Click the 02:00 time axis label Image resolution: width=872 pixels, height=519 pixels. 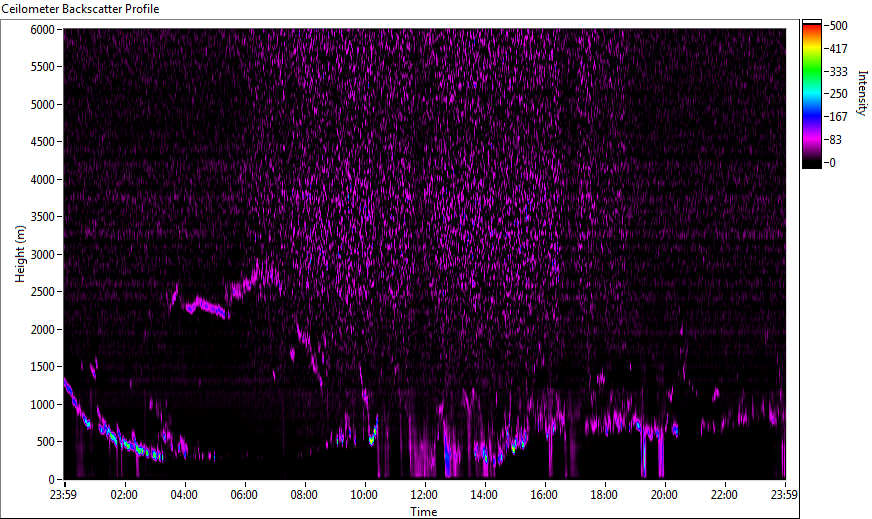coord(123,495)
